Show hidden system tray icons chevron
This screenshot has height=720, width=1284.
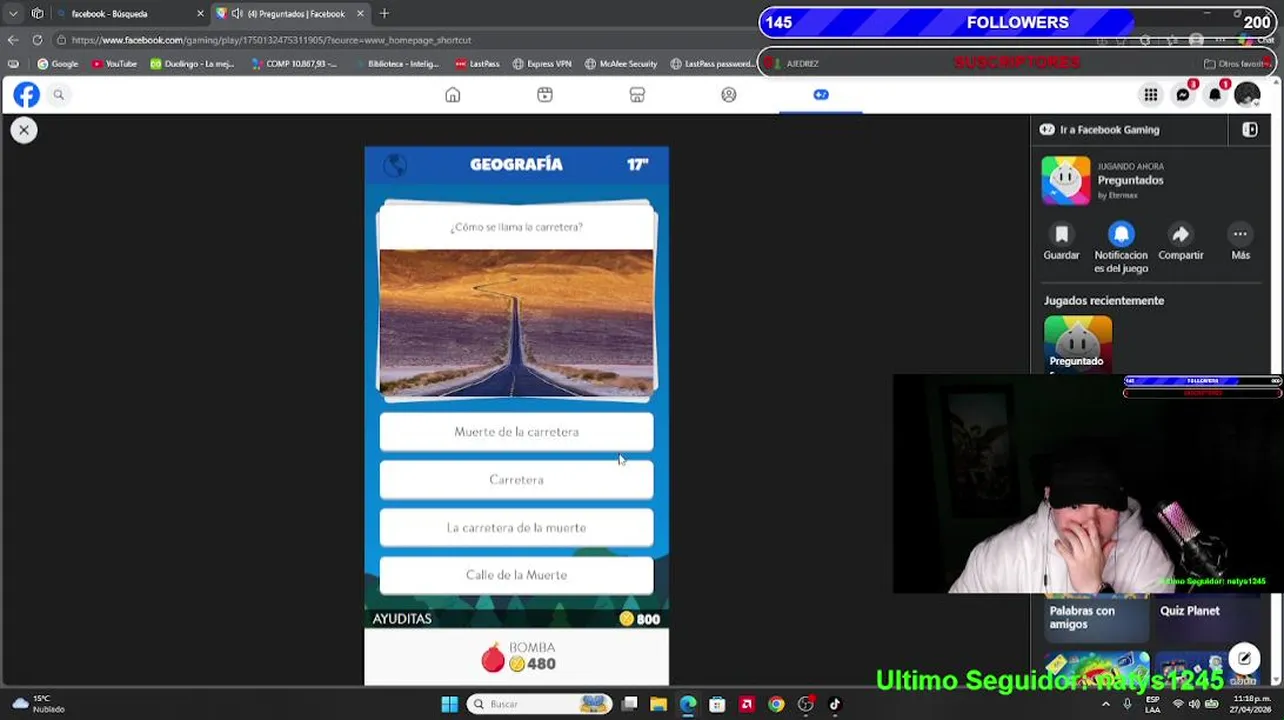coord(1106,704)
